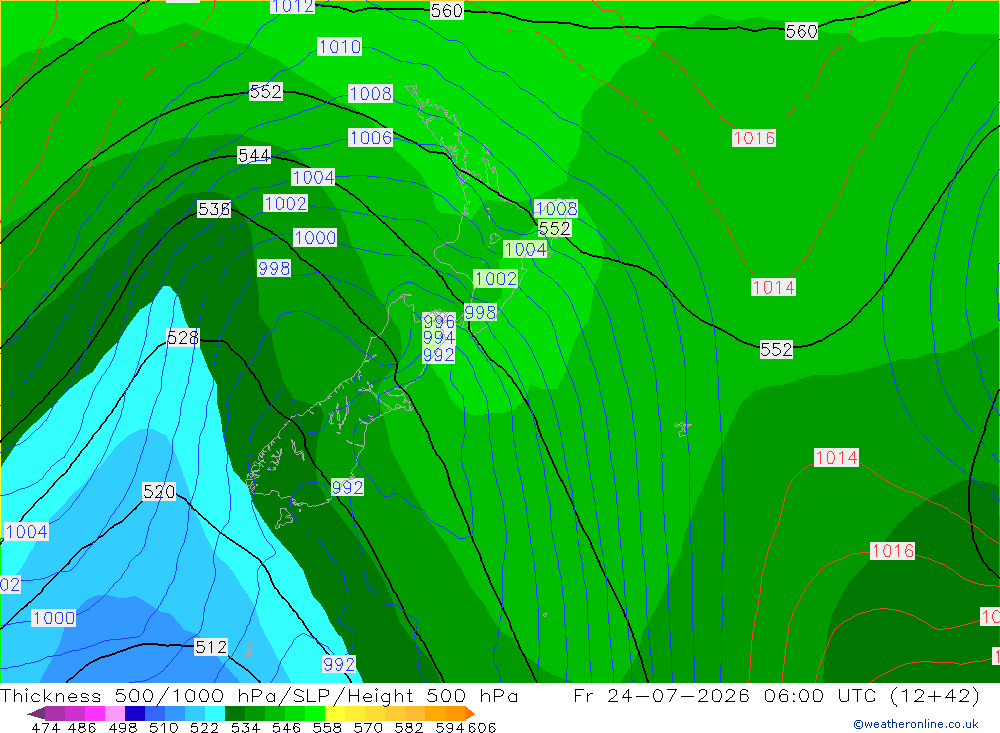
Task: Click the '1006' isobar label
Action: pyautogui.click(x=371, y=137)
